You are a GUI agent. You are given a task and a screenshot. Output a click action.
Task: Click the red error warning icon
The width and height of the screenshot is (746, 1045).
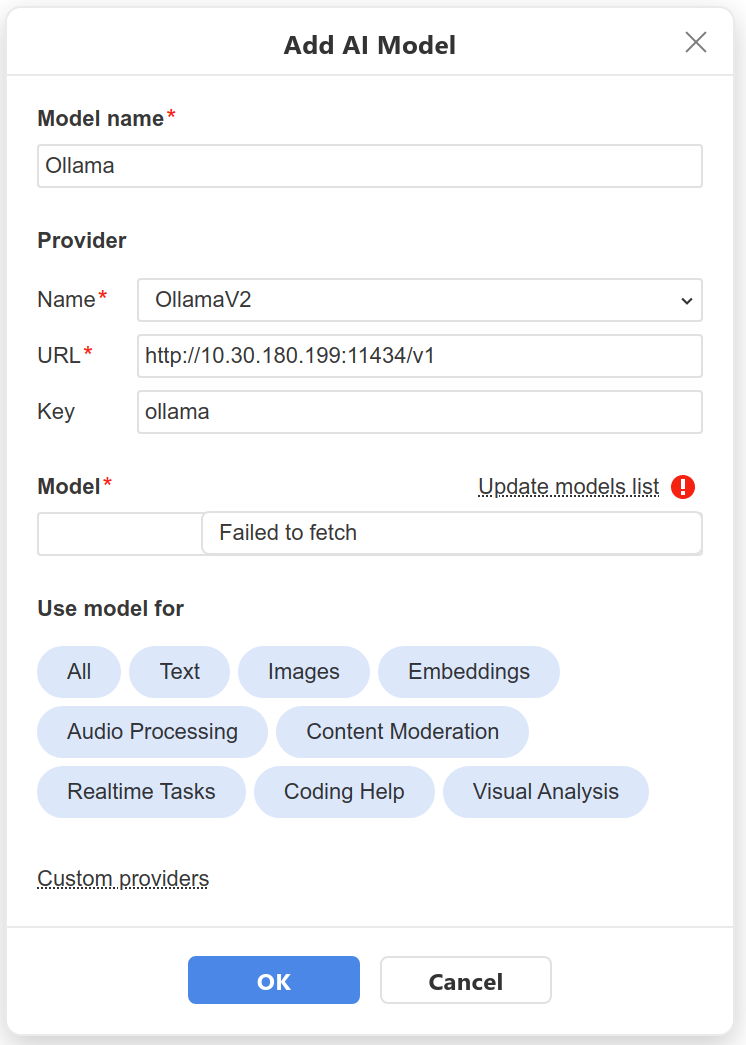pos(683,487)
